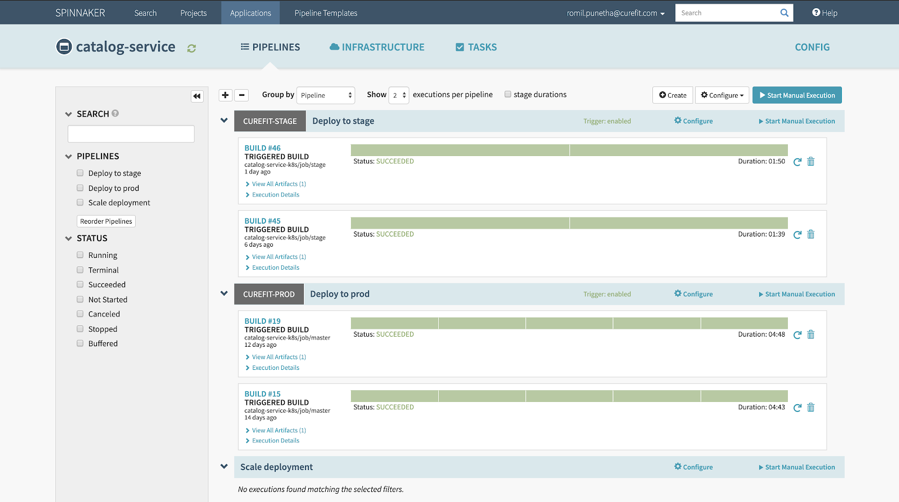Expand all pipelines with plus button
This screenshot has width=899, height=502.
225,95
